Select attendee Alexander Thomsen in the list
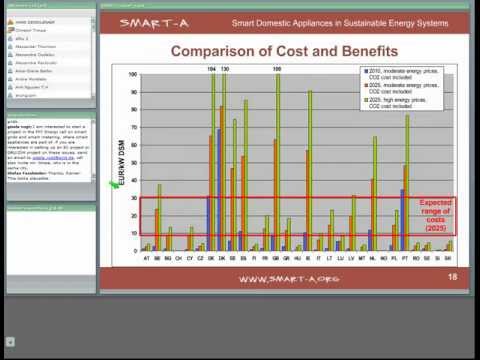480x360 pixels. point(36,47)
